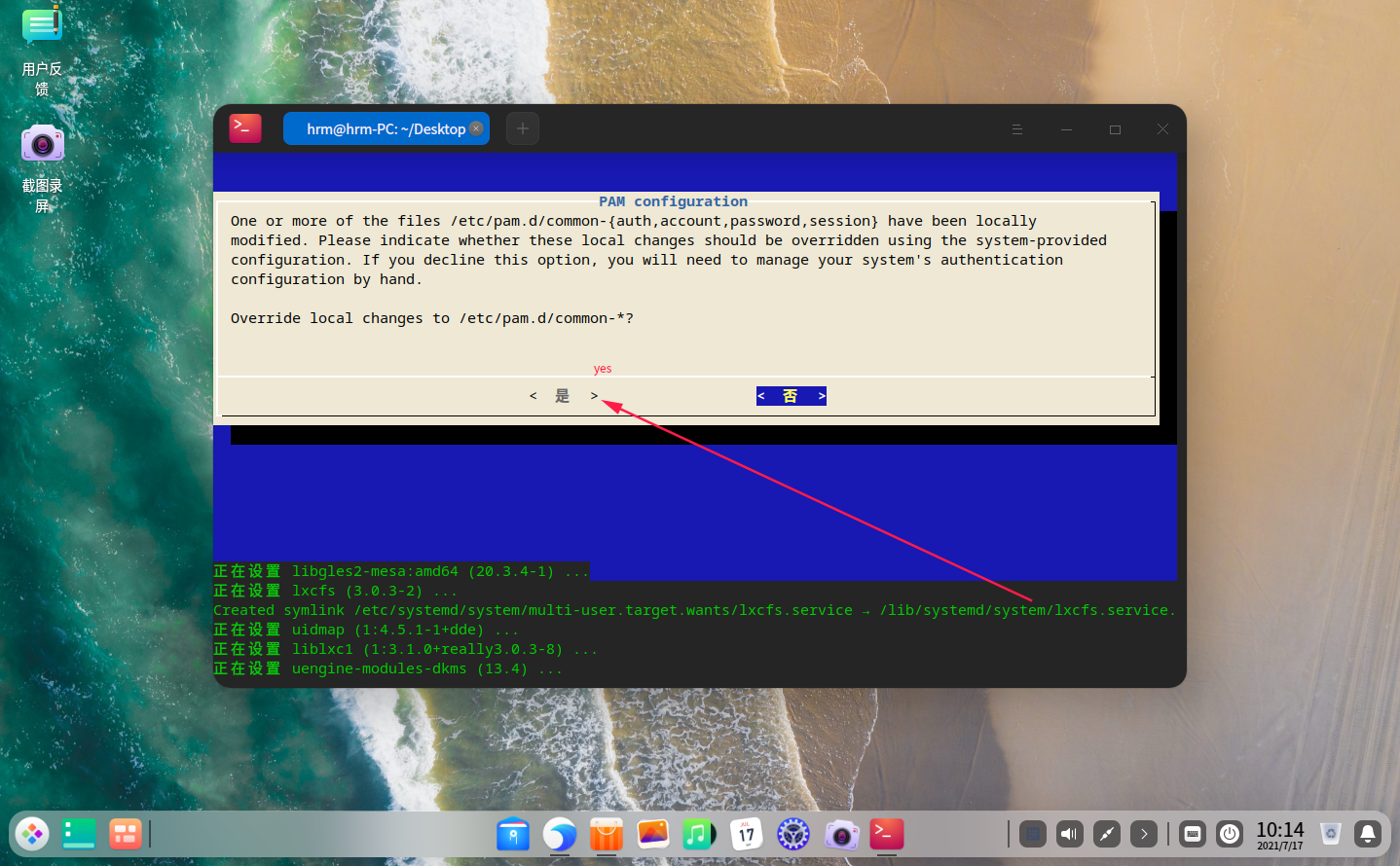This screenshot has height=866, width=1400.
Task: Open the notification bell in the dock
Action: point(1368,834)
